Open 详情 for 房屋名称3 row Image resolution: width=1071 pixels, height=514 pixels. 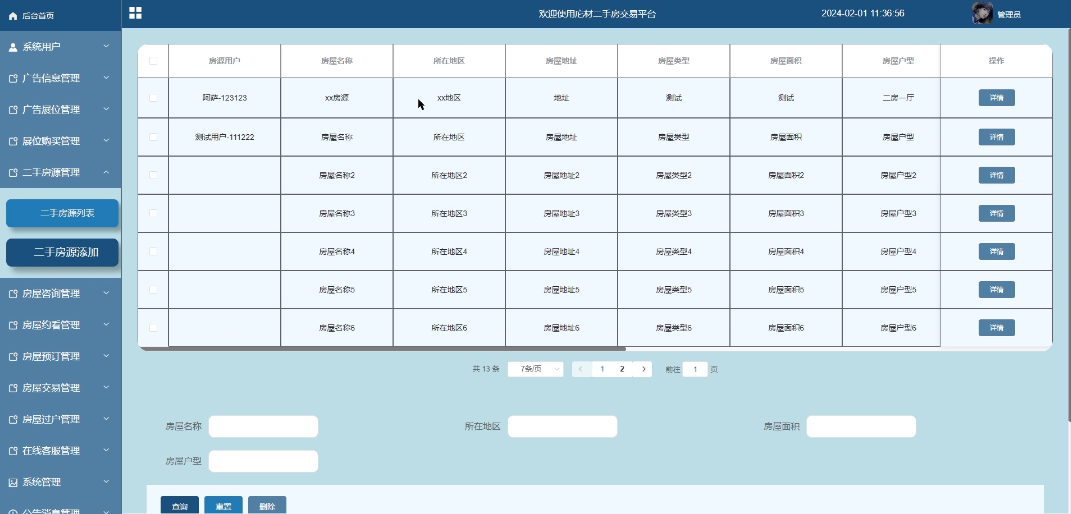(997, 213)
